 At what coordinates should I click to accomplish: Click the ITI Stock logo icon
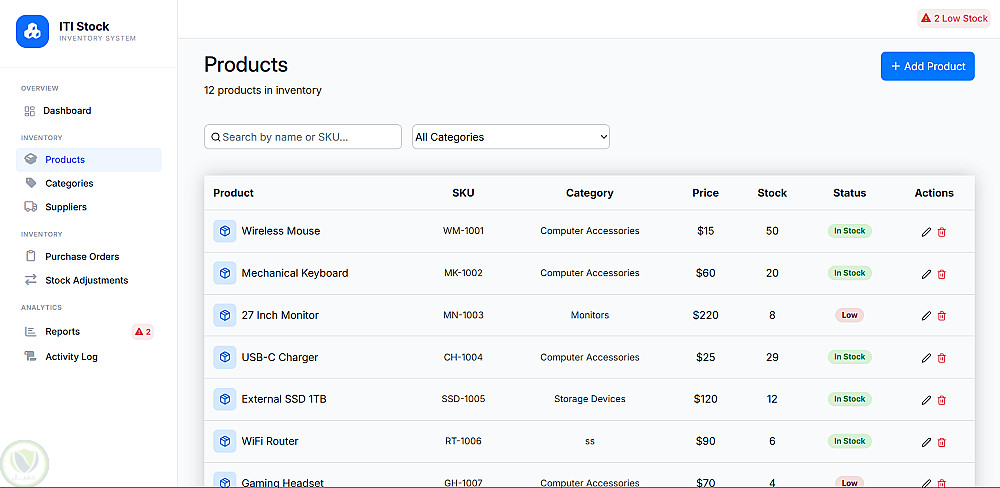[x=32, y=32]
